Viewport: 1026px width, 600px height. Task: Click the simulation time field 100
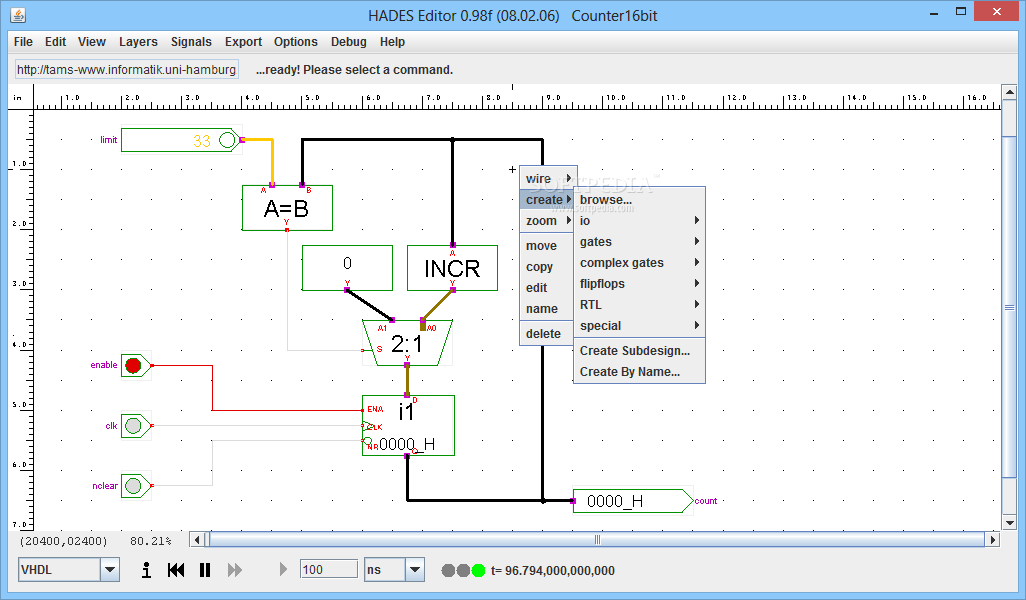[328, 569]
